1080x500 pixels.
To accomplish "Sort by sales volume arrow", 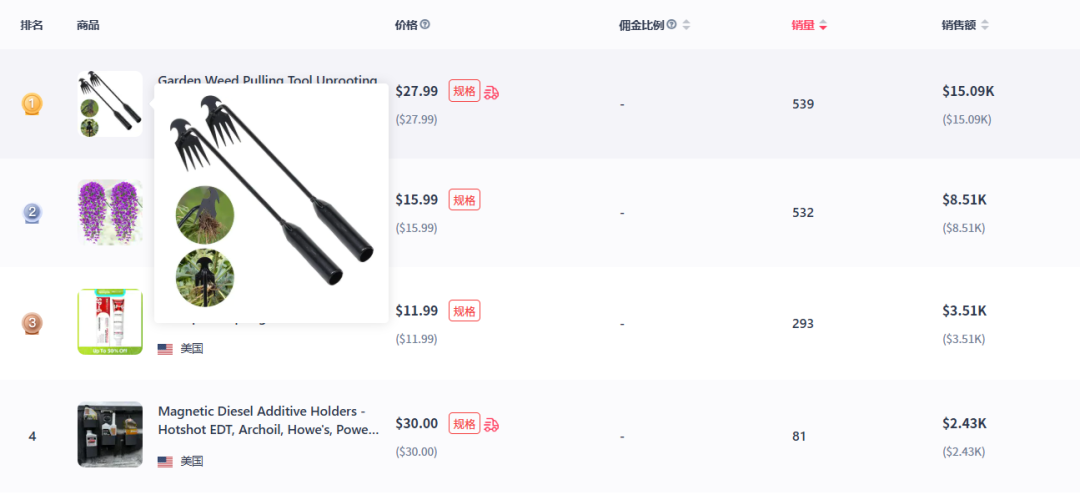I will 823,25.
